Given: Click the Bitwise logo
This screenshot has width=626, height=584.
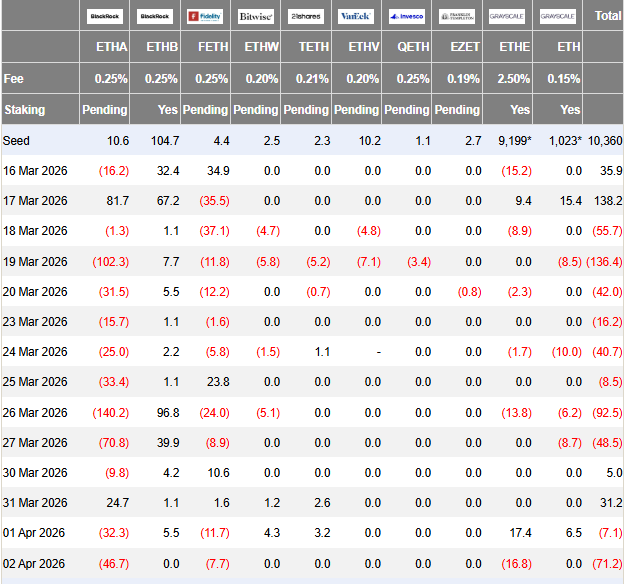Looking at the screenshot, I should (x=255, y=17).
